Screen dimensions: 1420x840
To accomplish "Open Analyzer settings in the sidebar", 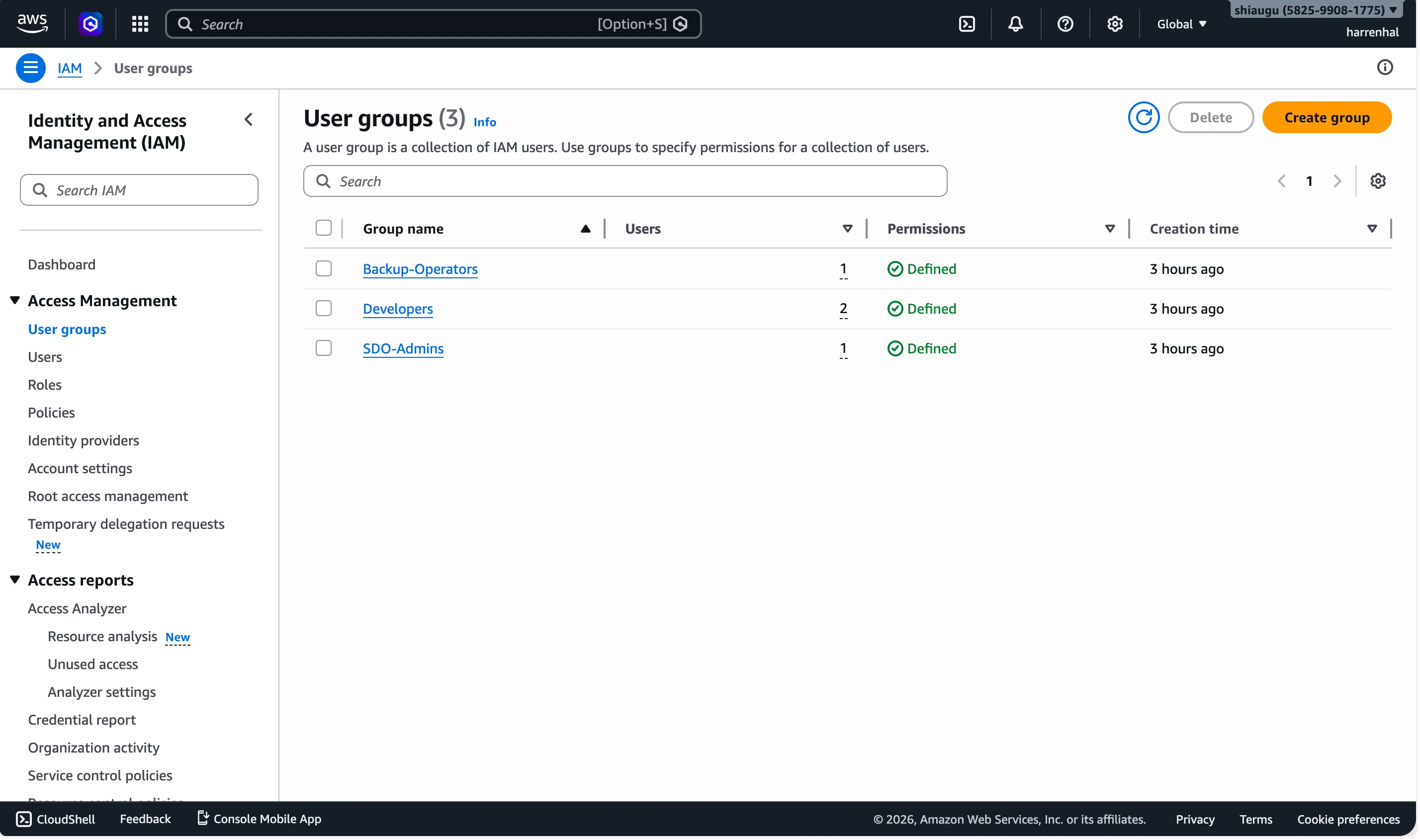I will pos(101,692).
